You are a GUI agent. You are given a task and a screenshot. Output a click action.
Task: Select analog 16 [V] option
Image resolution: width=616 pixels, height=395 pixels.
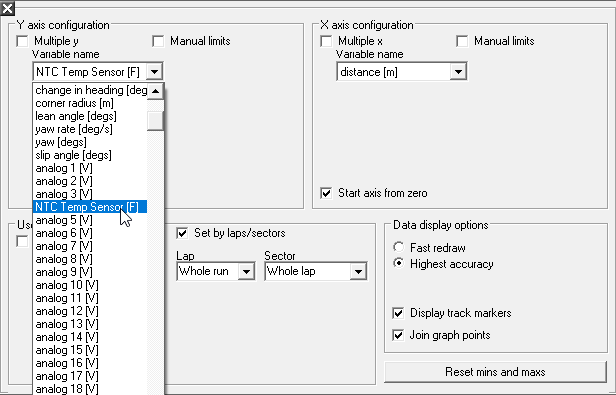click(90, 362)
